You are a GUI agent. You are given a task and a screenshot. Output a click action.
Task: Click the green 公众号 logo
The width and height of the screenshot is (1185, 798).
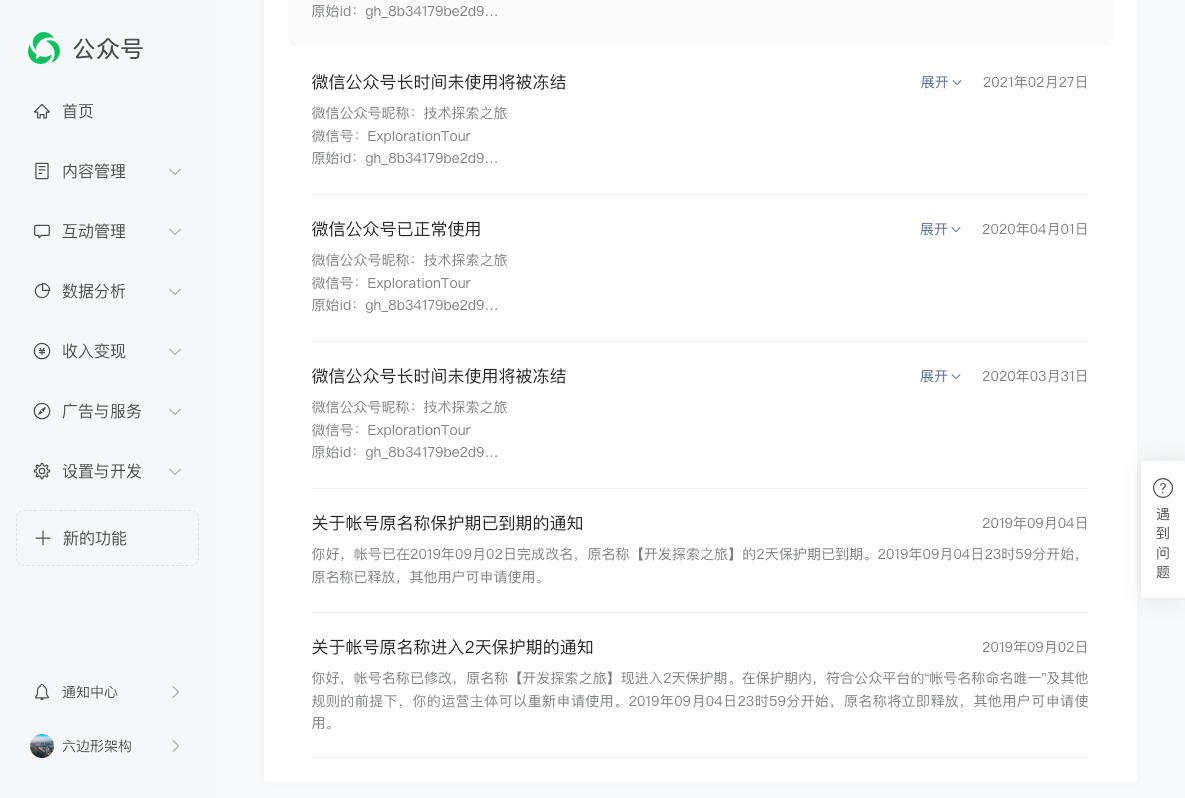click(x=44, y=48)
